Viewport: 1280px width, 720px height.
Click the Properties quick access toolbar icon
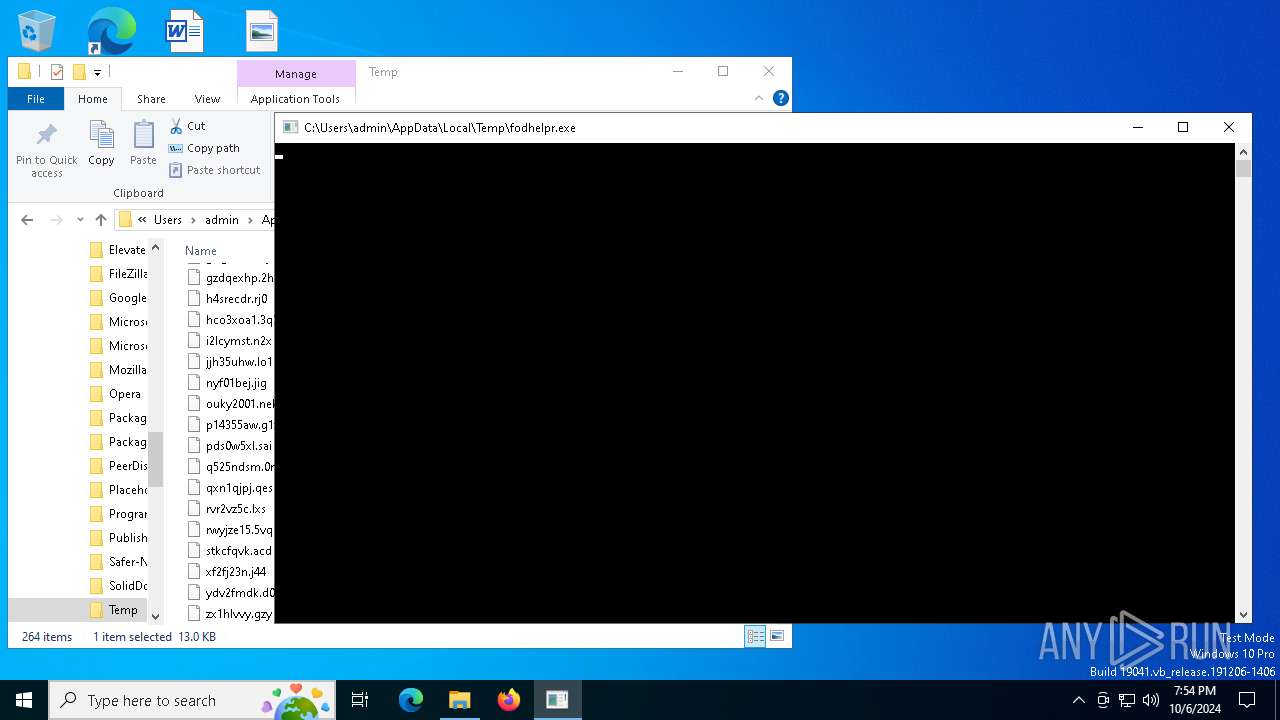pos(57,72)
